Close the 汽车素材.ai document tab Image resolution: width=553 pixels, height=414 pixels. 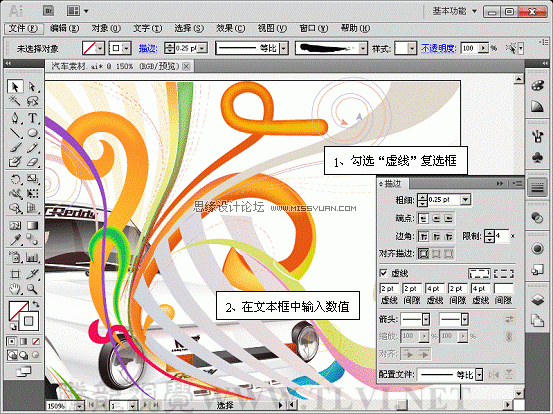pyautogui.click(x=187, y=66)
